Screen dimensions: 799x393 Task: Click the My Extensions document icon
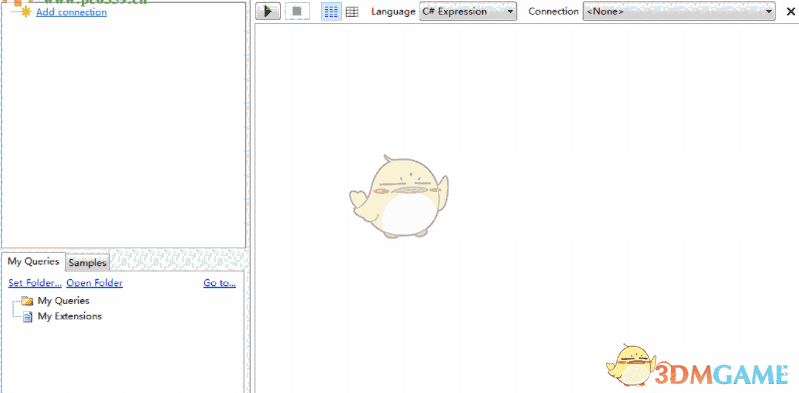tap(28, 317)
